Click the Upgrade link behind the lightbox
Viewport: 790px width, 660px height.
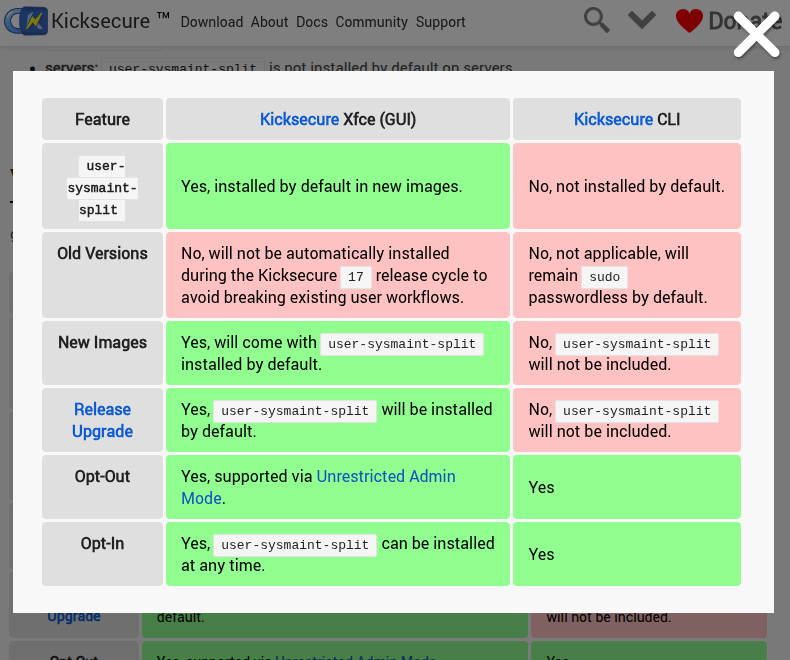[74, 617]
